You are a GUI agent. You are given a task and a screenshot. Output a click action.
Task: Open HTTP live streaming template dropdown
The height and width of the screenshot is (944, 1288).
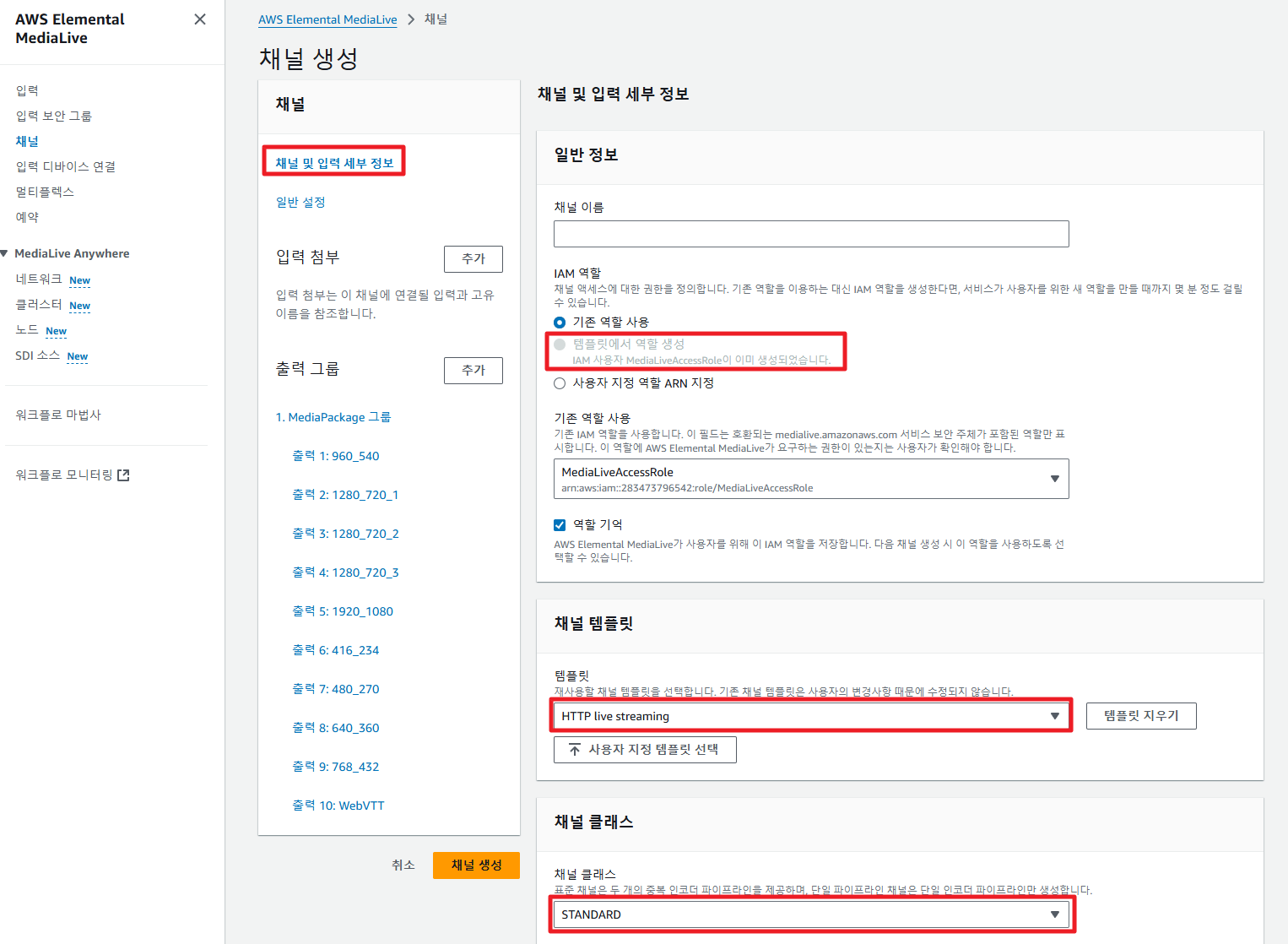click(x=811, y=716)
